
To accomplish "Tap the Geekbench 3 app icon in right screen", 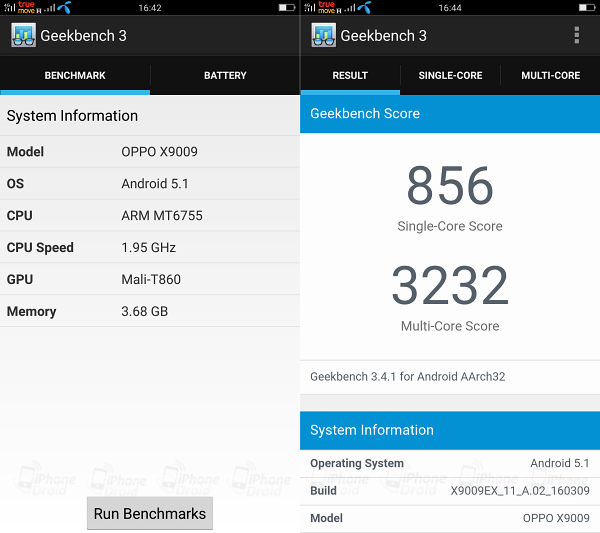I will (324, 35).
